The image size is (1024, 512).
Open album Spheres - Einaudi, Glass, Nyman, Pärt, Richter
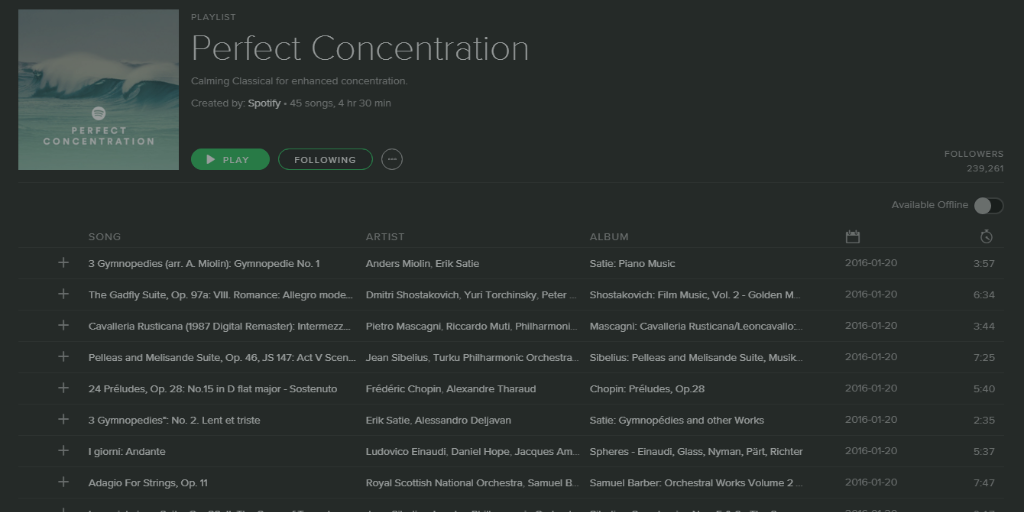pos(696,452)
